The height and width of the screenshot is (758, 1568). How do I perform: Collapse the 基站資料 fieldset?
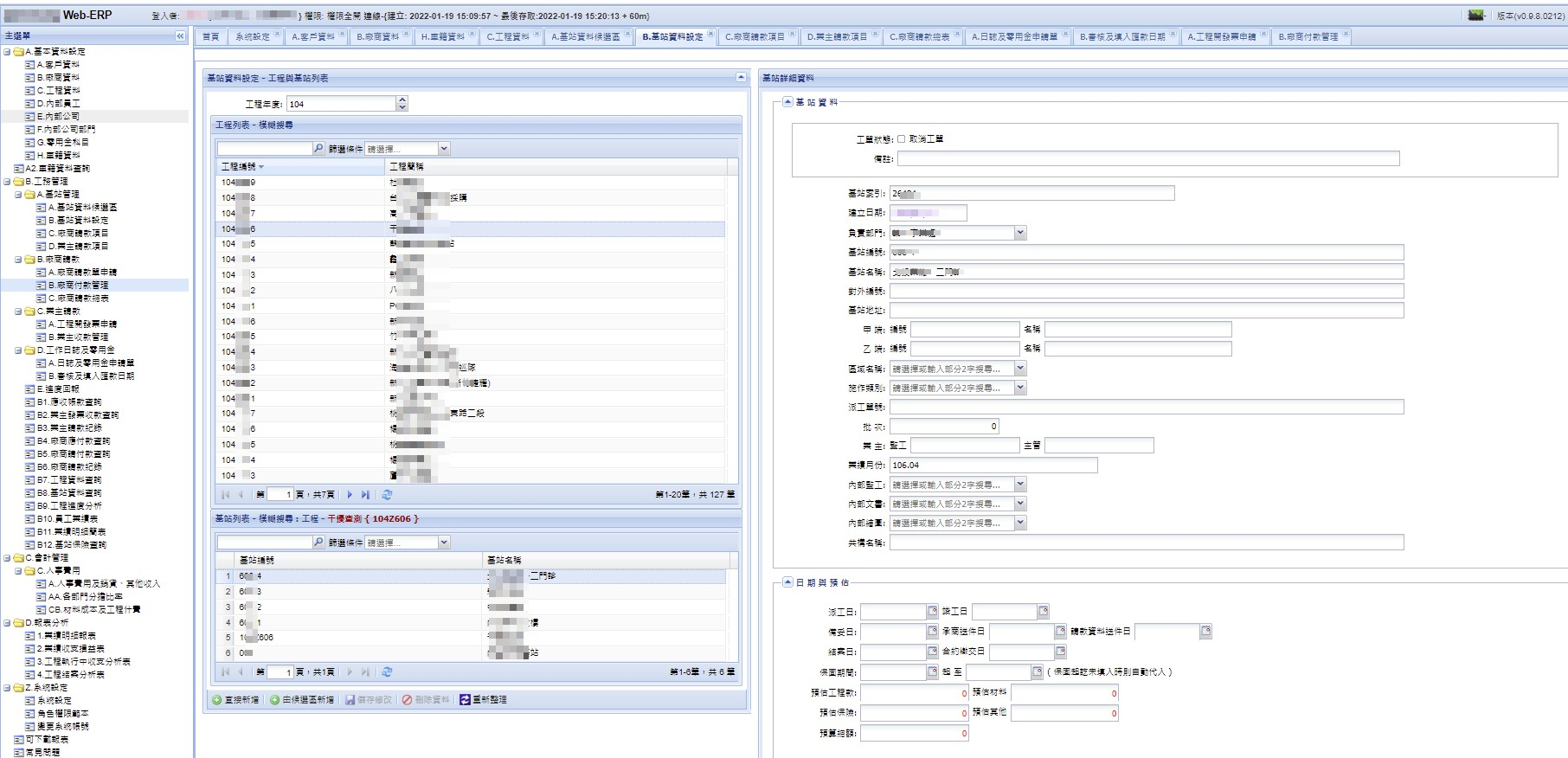pos(787,101)
